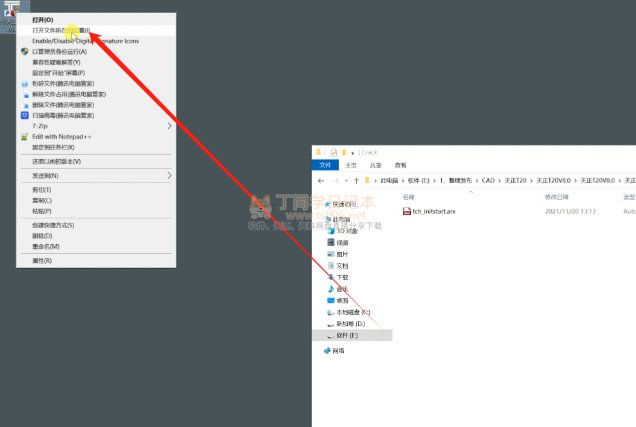This screenshot has width=636, height=427.
Task: Open 本地磁盘 (C:) in the navigation pane
Action: point(349,312)
